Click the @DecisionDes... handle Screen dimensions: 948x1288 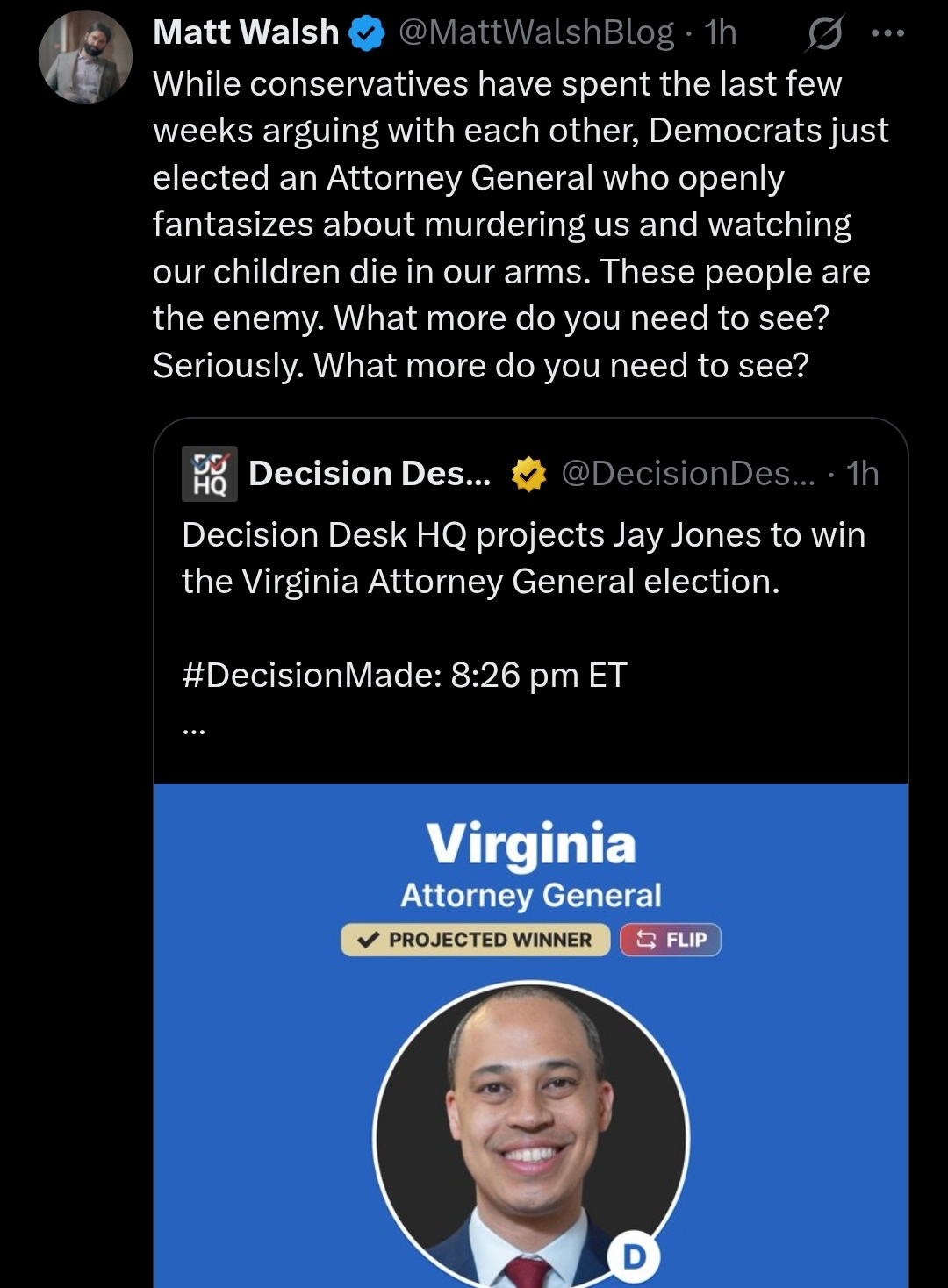pyautogui.click(x=687, y=474)
